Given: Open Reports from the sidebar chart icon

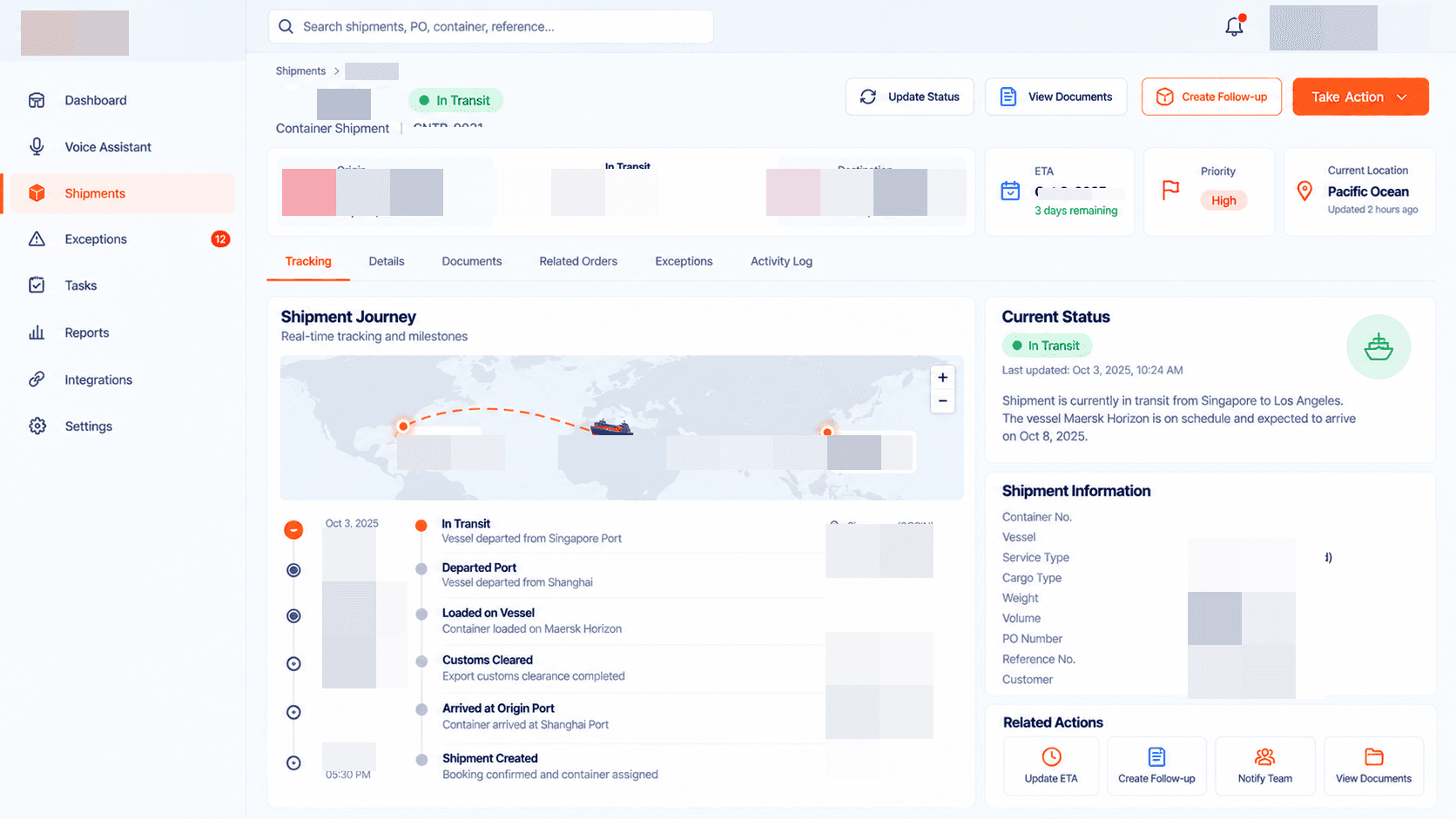Looking at the screenshot, I should [x=37, y=332].
